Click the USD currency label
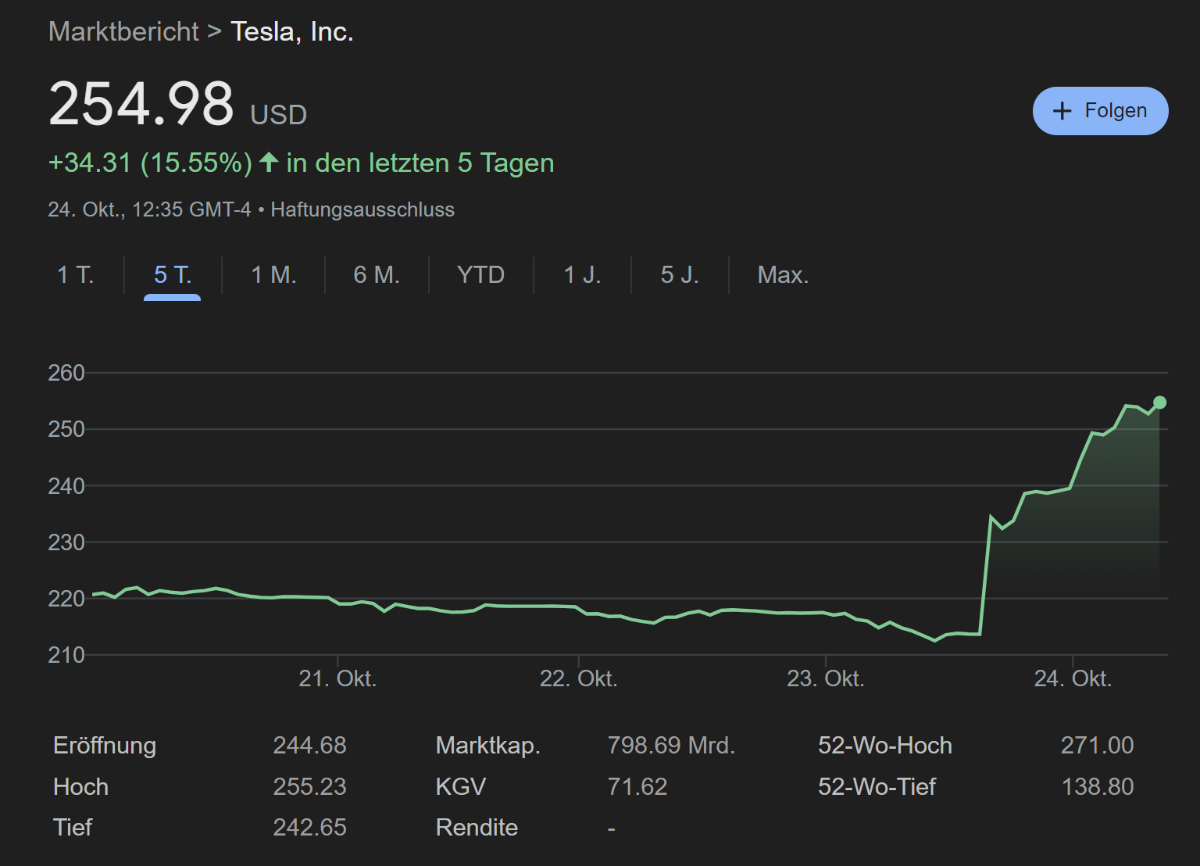This screenshot has width=1200, height=866. (x=278, y=116)
